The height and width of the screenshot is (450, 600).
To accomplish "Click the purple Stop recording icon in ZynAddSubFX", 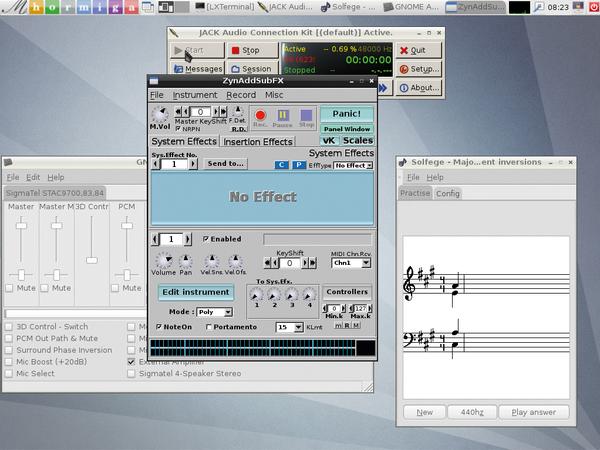I will [306, 116].
